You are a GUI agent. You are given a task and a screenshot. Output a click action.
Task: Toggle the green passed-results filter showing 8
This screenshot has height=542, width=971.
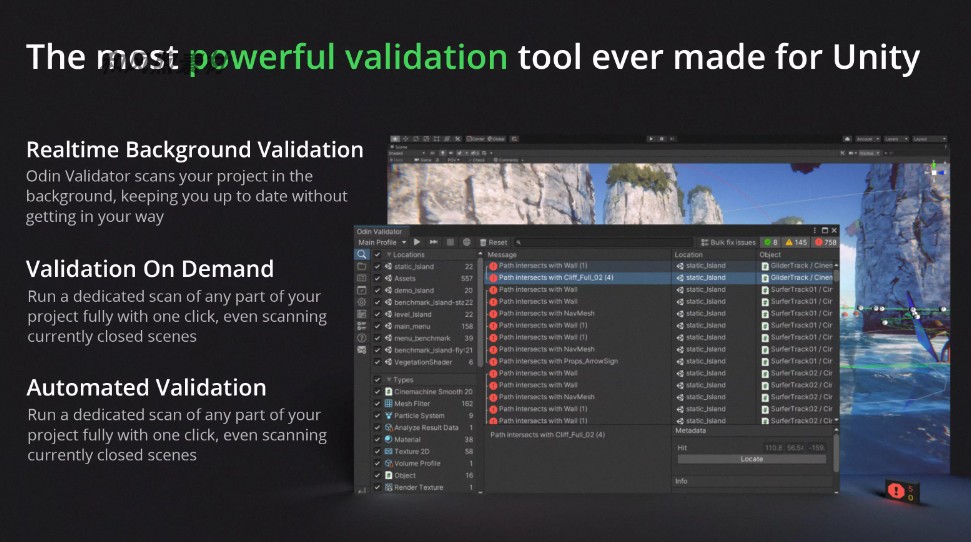tap(771, 242)
